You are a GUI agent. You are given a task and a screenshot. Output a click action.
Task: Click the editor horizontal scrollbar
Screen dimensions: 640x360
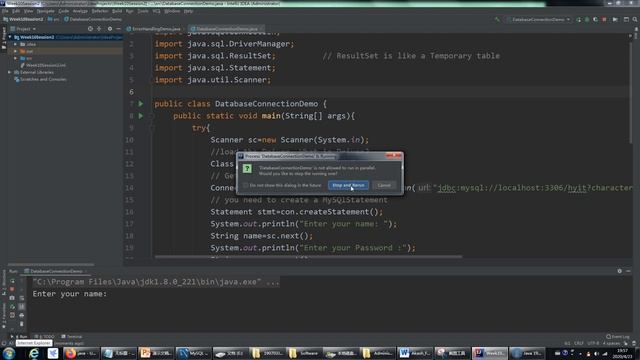click(x=308, y=257)
